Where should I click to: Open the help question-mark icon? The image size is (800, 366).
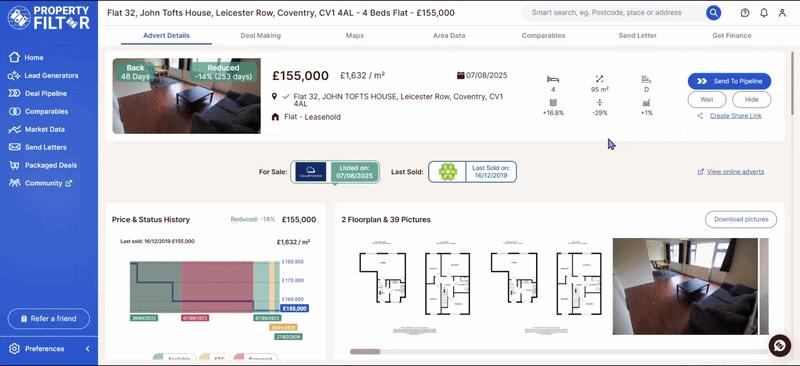coord(745,13)
